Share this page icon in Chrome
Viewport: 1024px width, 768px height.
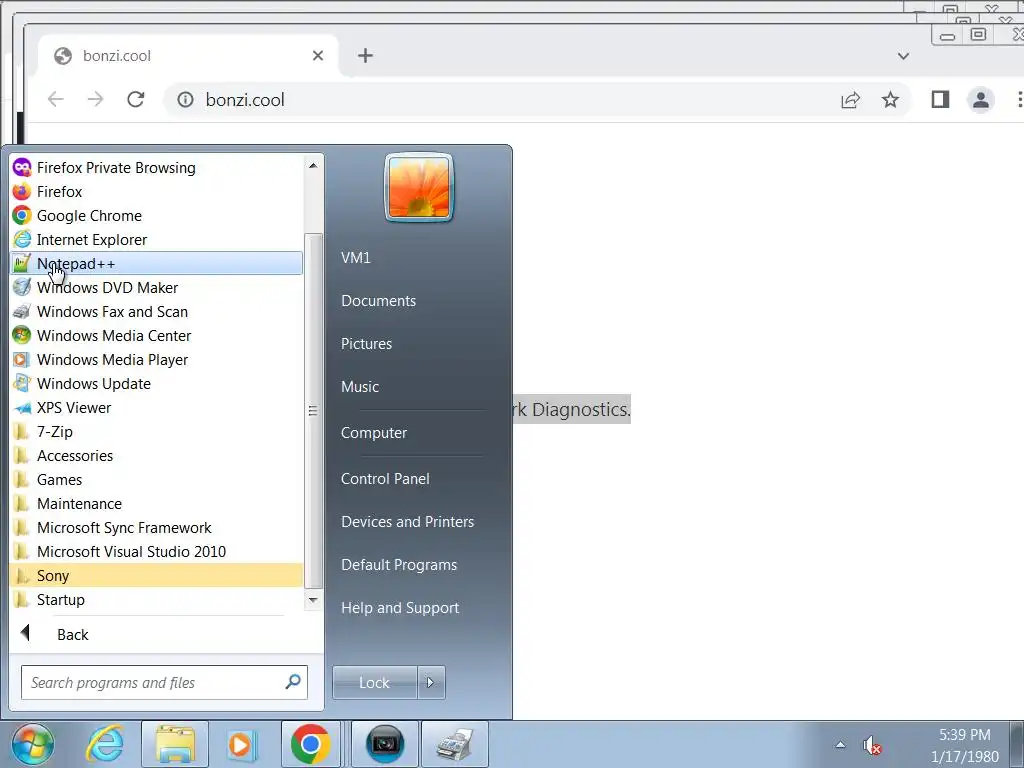850,100
